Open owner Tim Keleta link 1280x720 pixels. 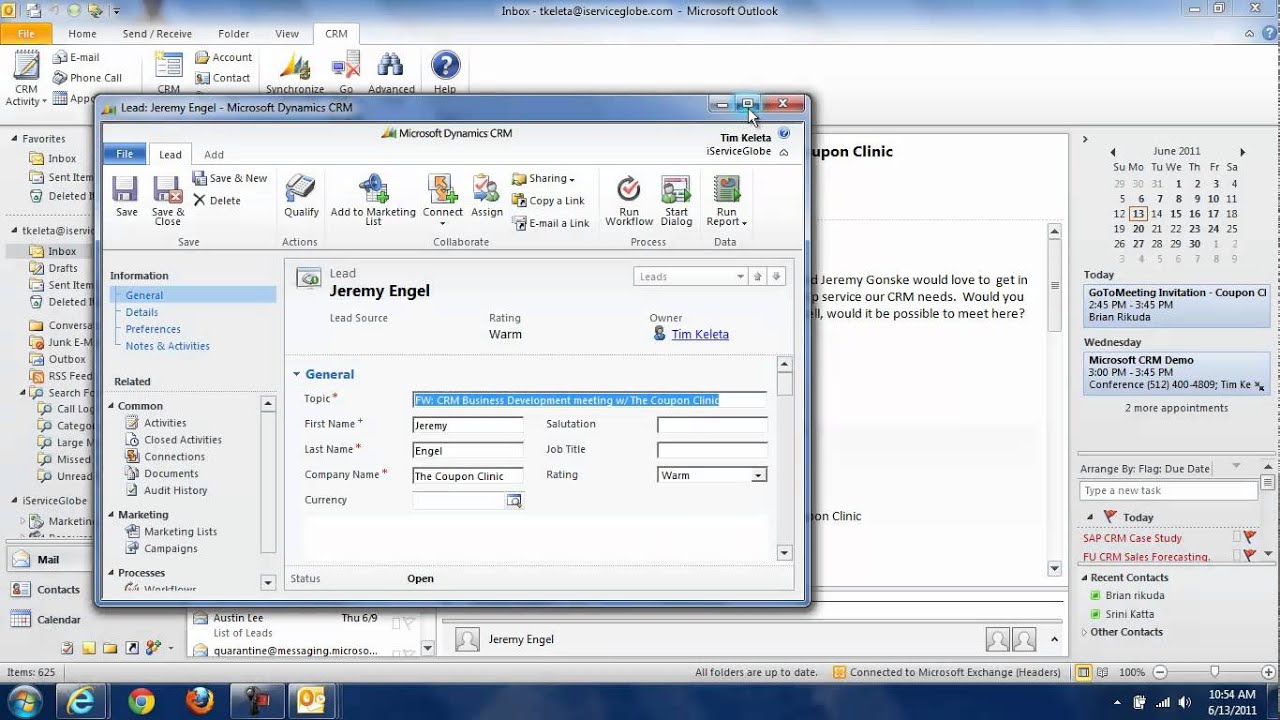pyautogui.click(x=700, y=334)
